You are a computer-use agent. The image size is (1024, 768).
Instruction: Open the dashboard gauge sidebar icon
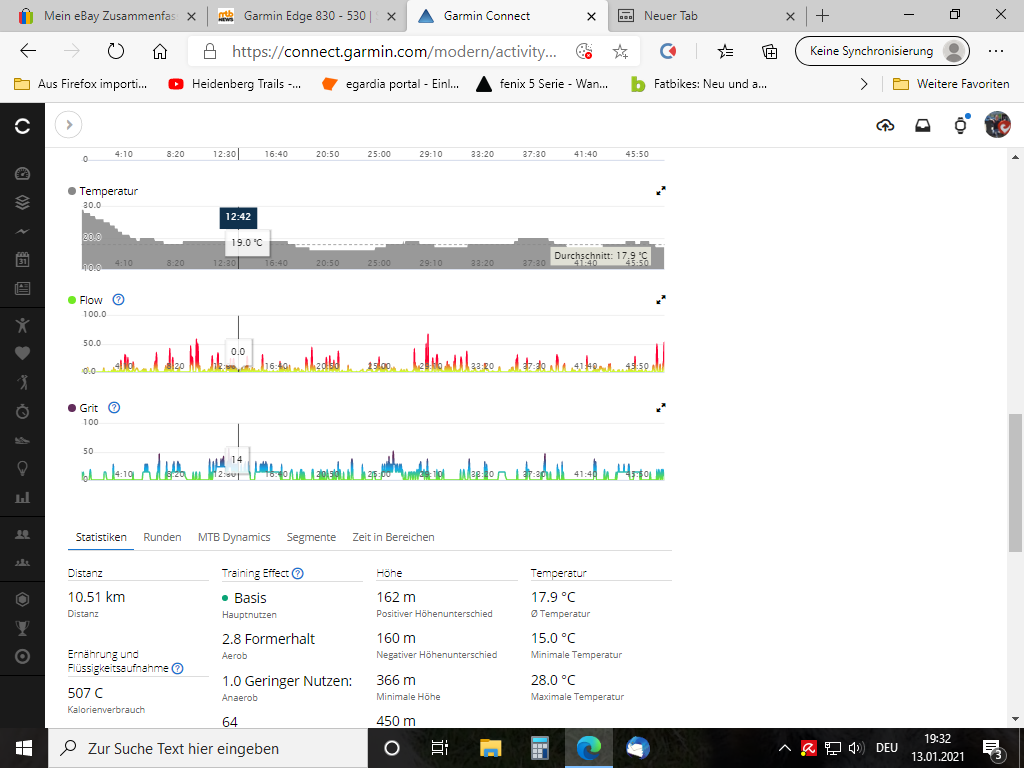22,173
